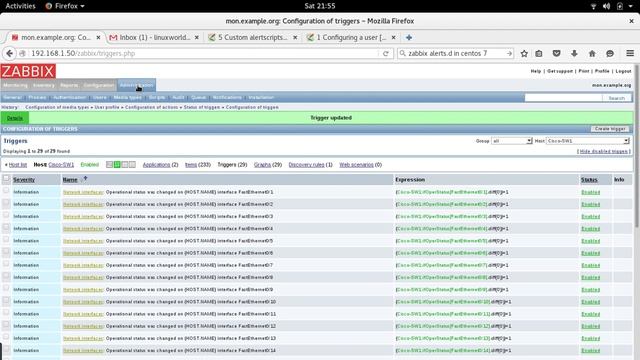This screenshot has width=640, height=360.
Task: Switch to the Inbox Gmail tab
Action: (x=153, y=38)
